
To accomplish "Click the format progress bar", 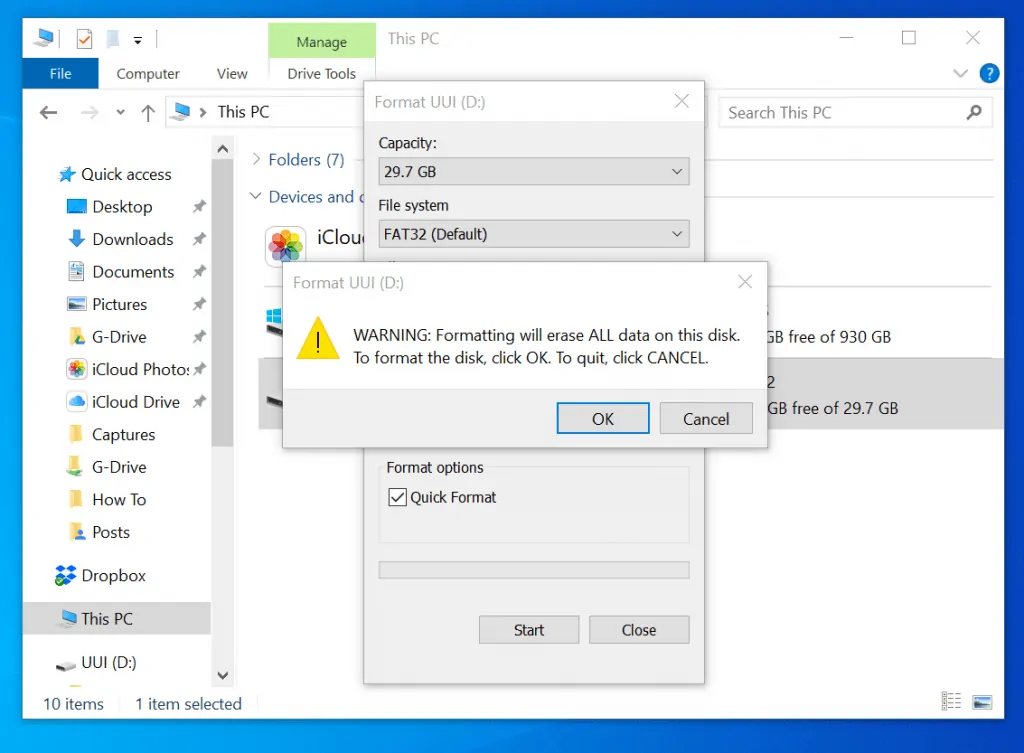I will (534, 570).
